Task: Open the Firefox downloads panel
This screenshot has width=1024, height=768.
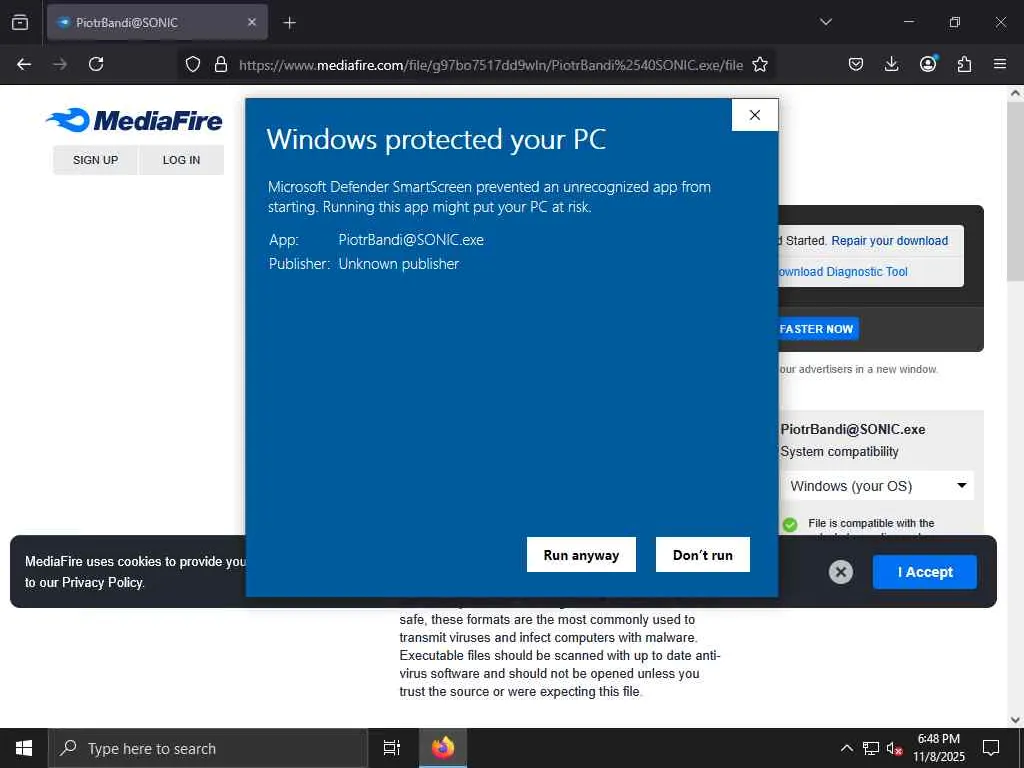Action: (891, 64)
